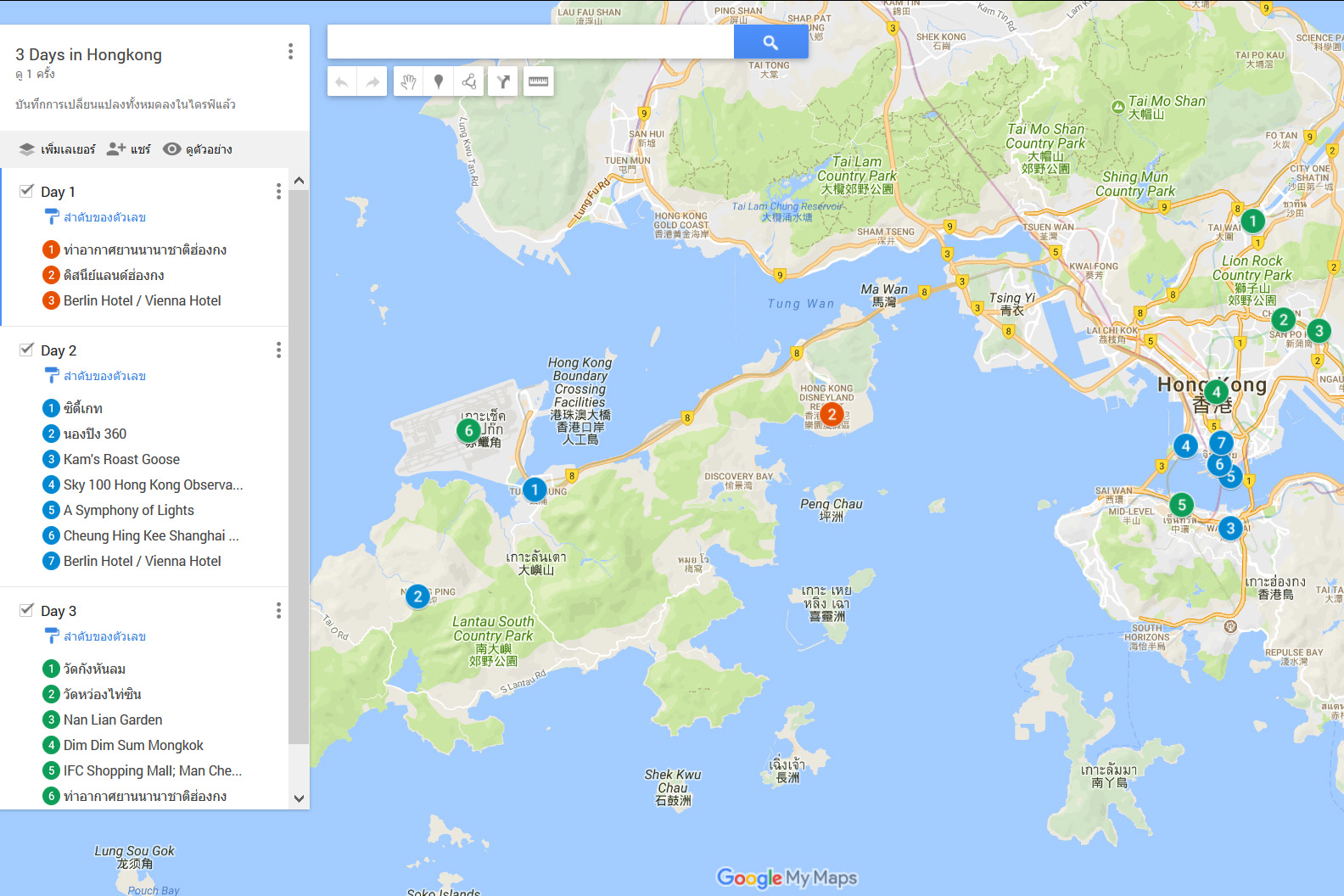
Task: Click green marker 6 at the airport
Action: click(468, 430)
